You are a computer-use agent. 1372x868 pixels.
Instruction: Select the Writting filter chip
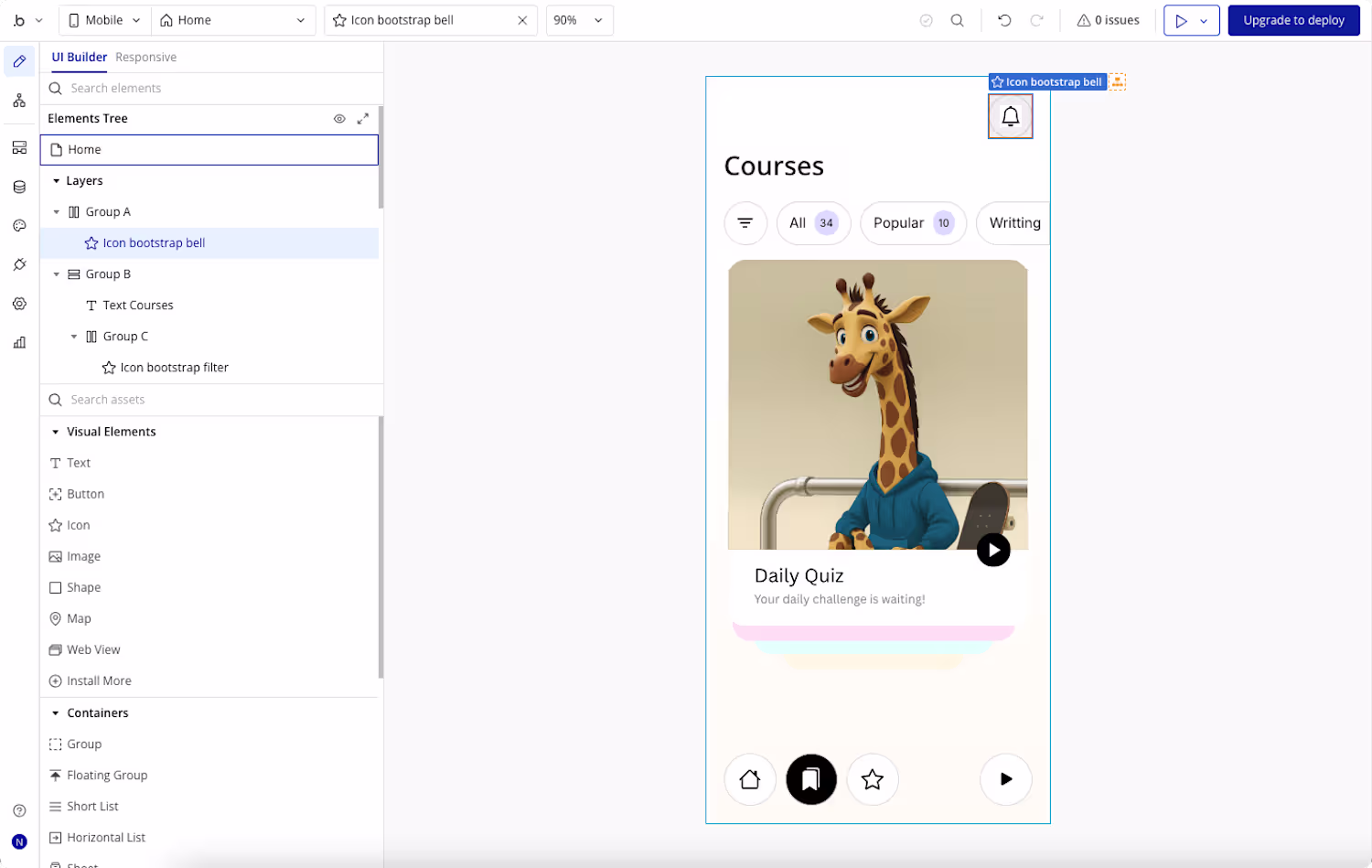tap(1013, 223)
